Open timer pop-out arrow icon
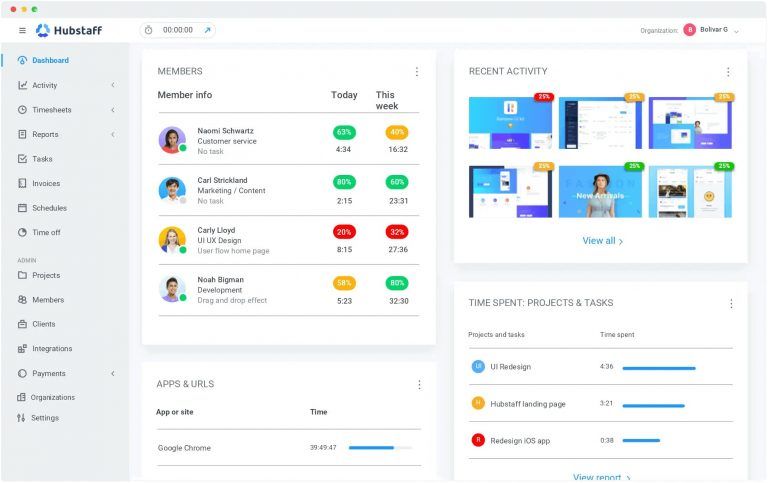Screen dimensions: 768x483 207,30
